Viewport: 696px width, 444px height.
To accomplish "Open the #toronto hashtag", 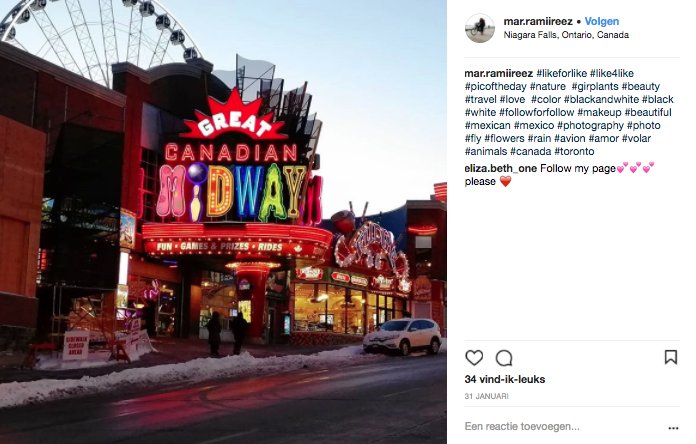I will coord(574,151).
